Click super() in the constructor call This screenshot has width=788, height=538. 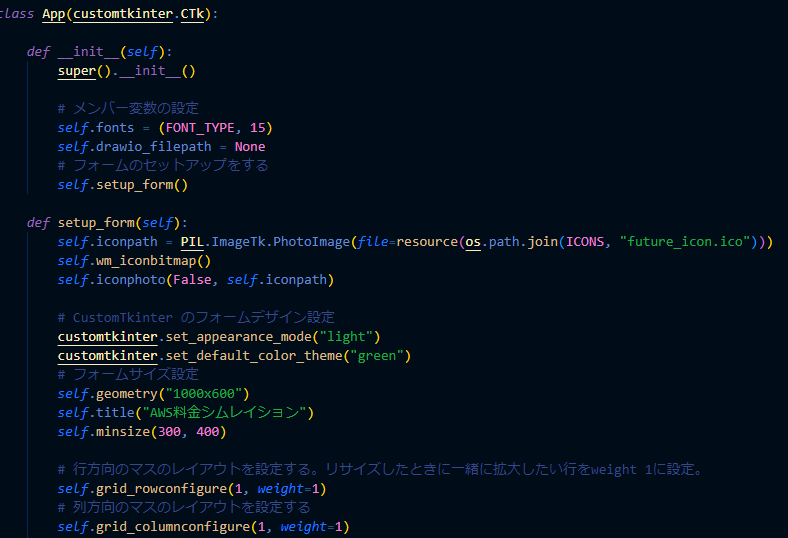[84, 71]
